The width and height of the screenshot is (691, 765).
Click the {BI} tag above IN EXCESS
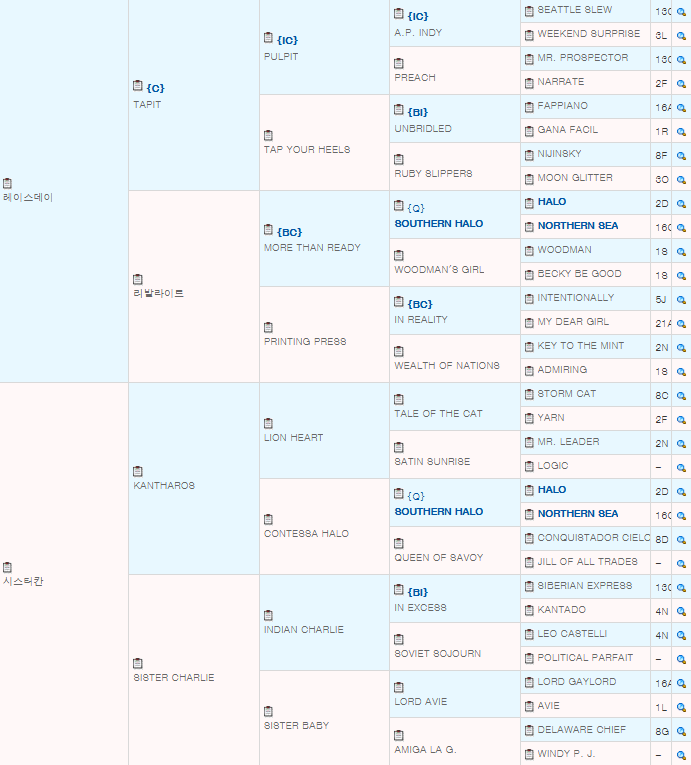point(418,592)
